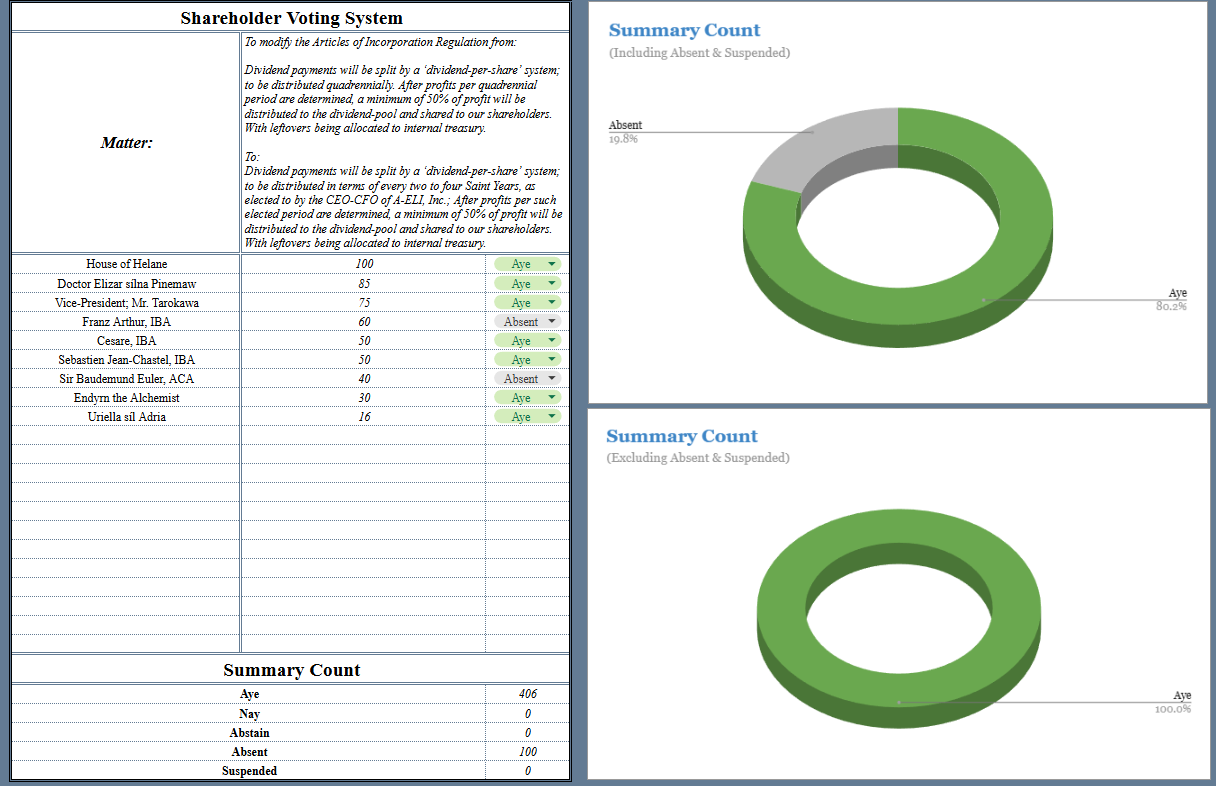Viewport: 1216px width, 786px height.
Task: Click the Matter description text cell
Action: click(x=404, y=142)
